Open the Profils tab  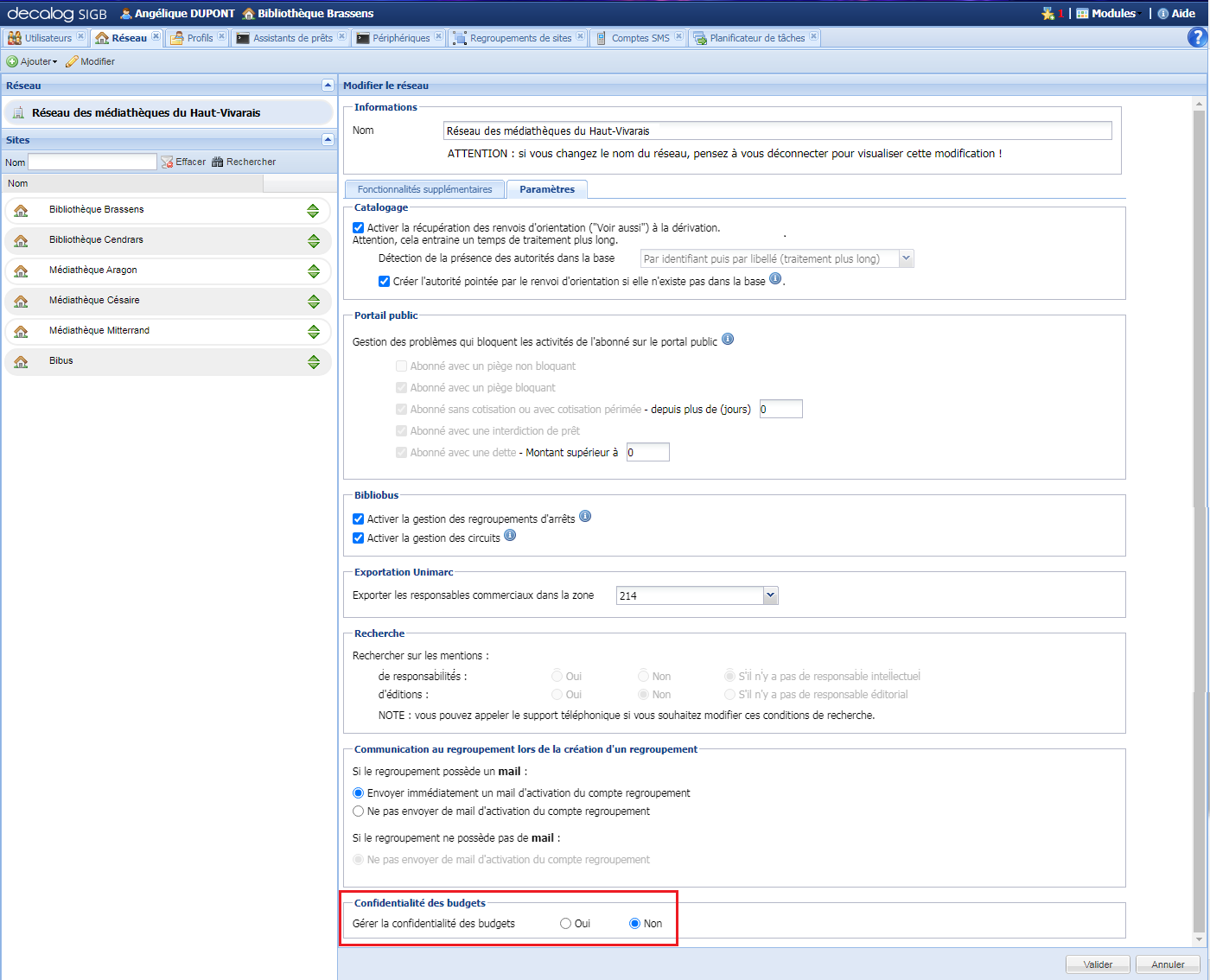[199, 38]
